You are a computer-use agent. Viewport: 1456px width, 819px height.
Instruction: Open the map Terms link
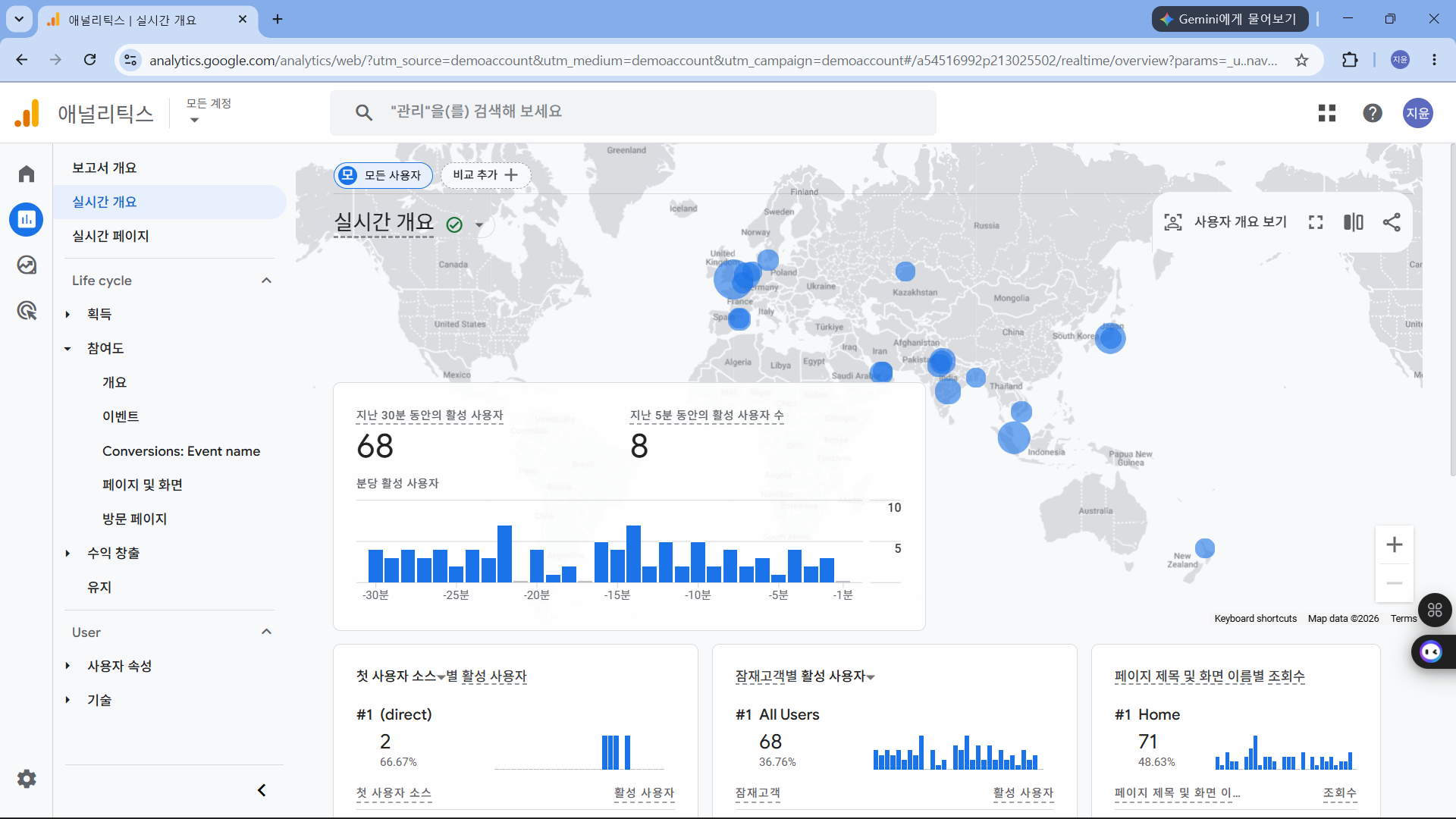(1404, 619)
